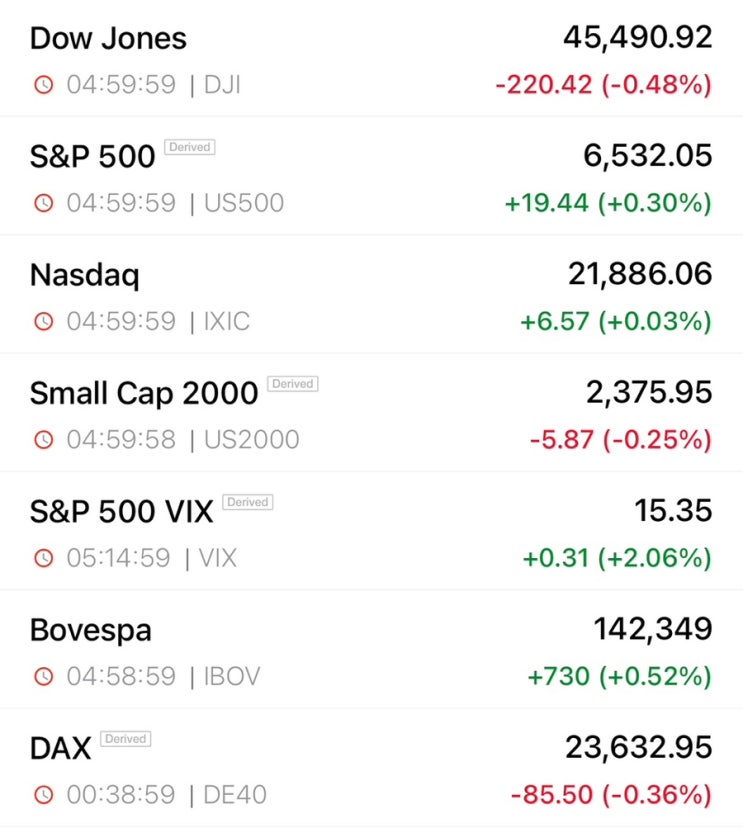Tap the clock icon on the S&P 500 VIX row

pos(44,558)
